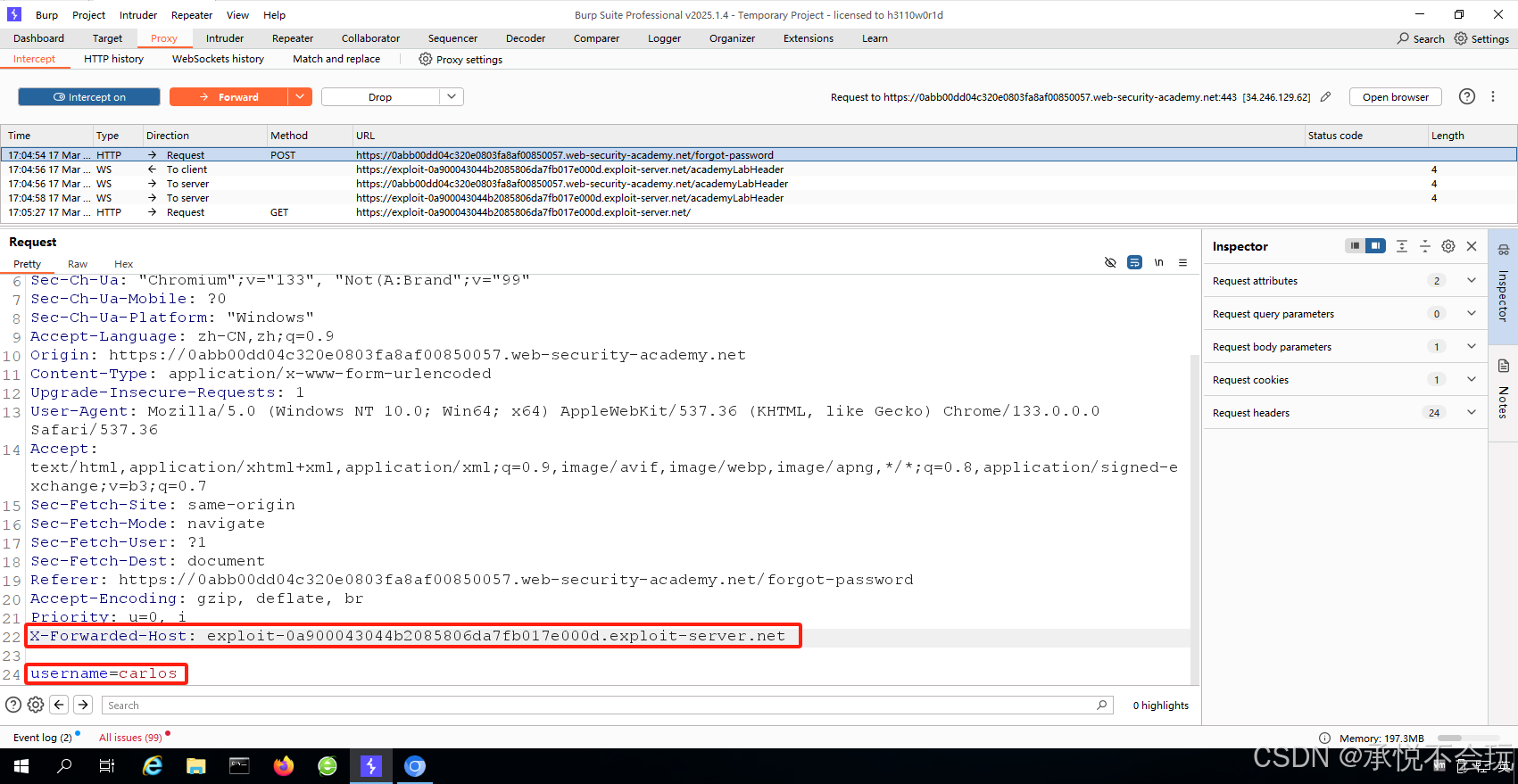Image resolution: width=1518 pixels, height=784 pixels.
Task: Toggle the Intercept on button
Action: (89, 97)
